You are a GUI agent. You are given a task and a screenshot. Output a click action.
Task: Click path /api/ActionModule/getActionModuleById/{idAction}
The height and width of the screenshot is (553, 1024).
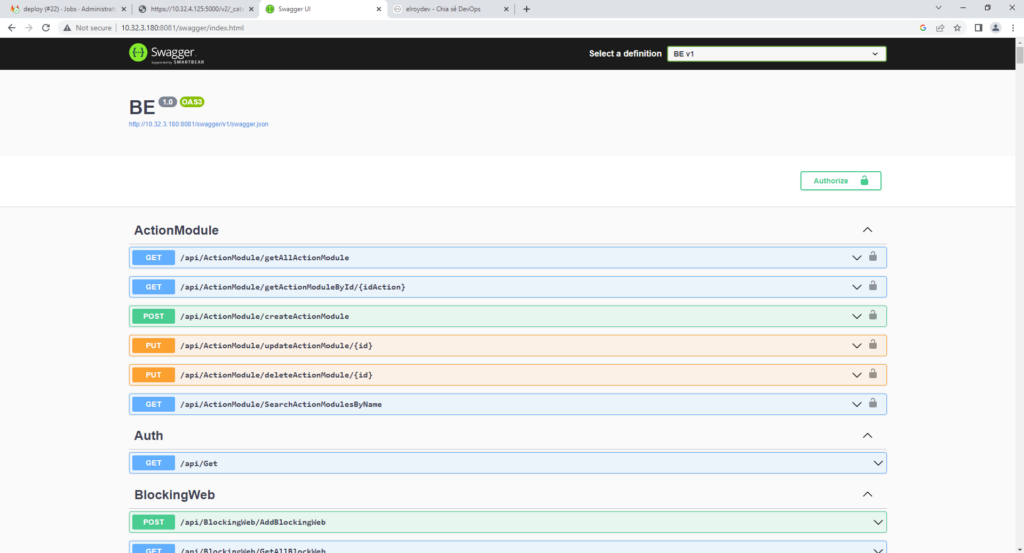293,287
